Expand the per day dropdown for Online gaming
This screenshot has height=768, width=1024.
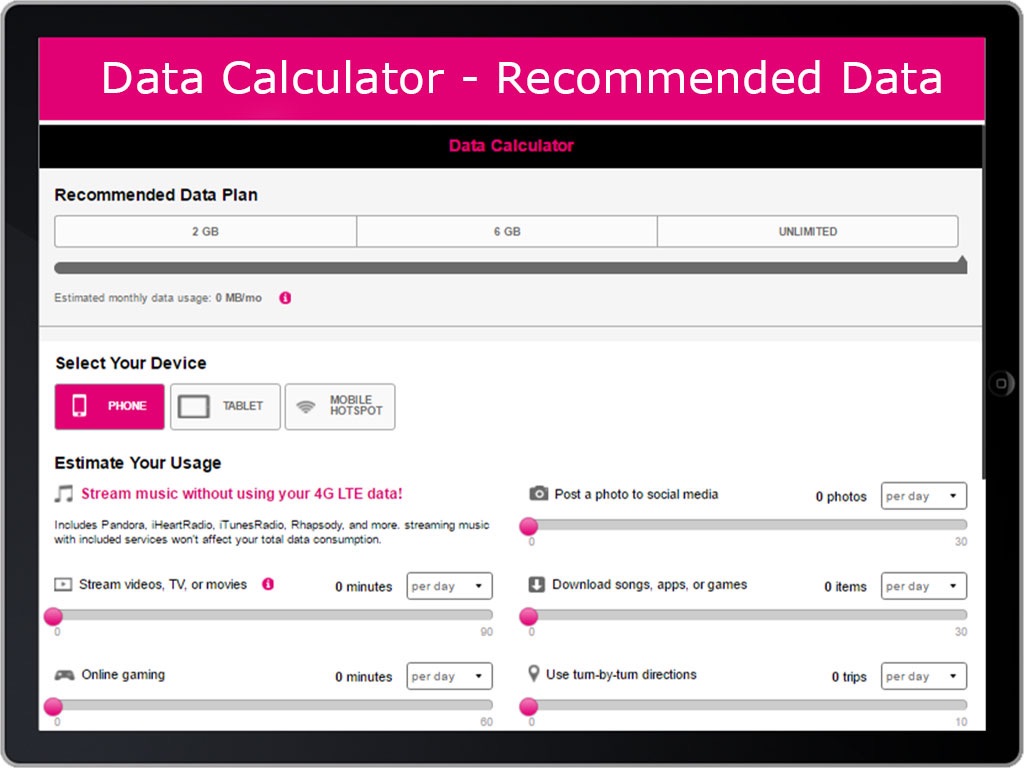[x=449, y=676]
